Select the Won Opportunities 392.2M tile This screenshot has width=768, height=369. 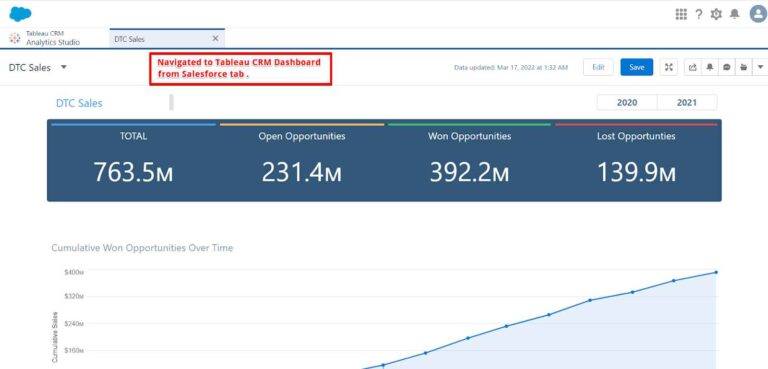coord(469,160)
